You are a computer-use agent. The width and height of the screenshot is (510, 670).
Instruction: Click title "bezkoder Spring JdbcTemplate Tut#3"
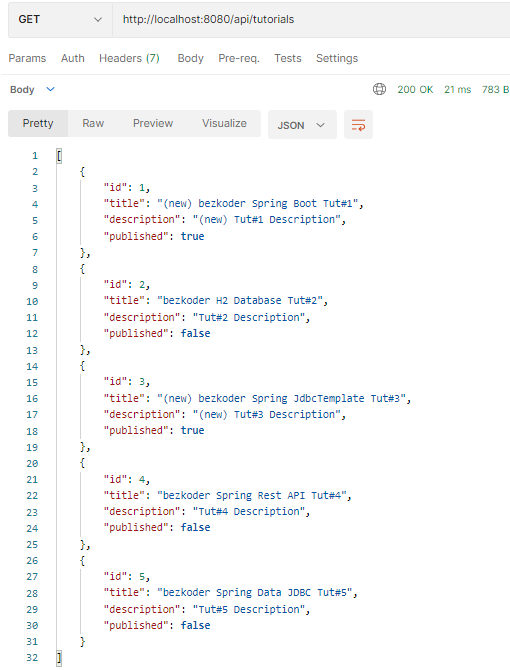281,398
